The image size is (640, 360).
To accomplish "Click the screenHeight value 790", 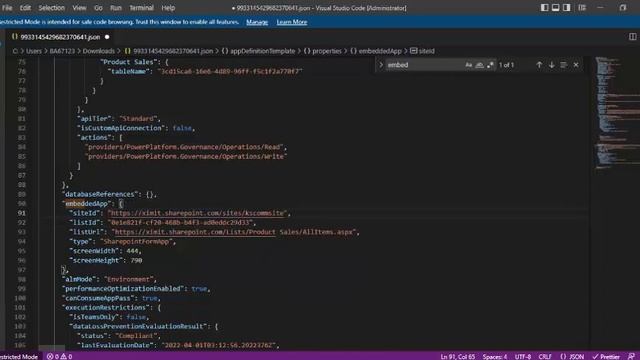I will (x=136, y=260).
